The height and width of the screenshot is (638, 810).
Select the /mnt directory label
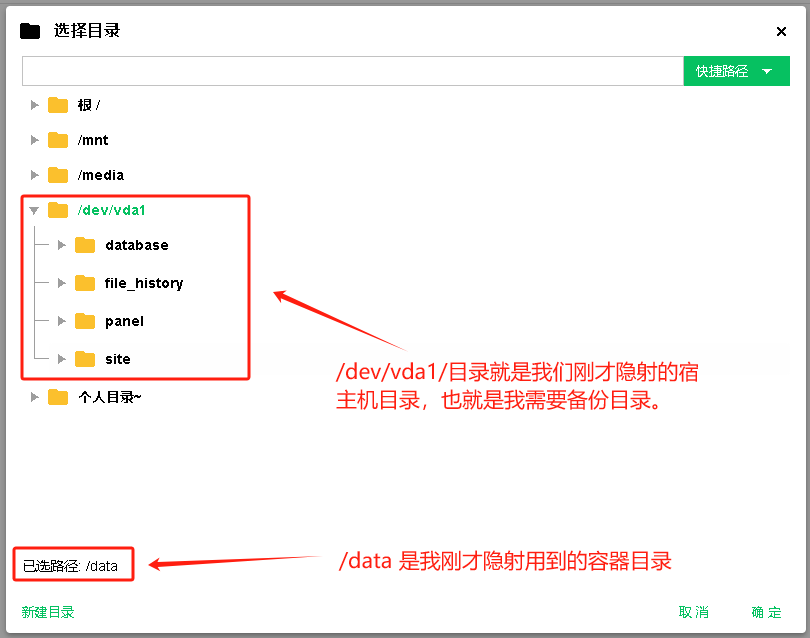[x=93, y=140]
